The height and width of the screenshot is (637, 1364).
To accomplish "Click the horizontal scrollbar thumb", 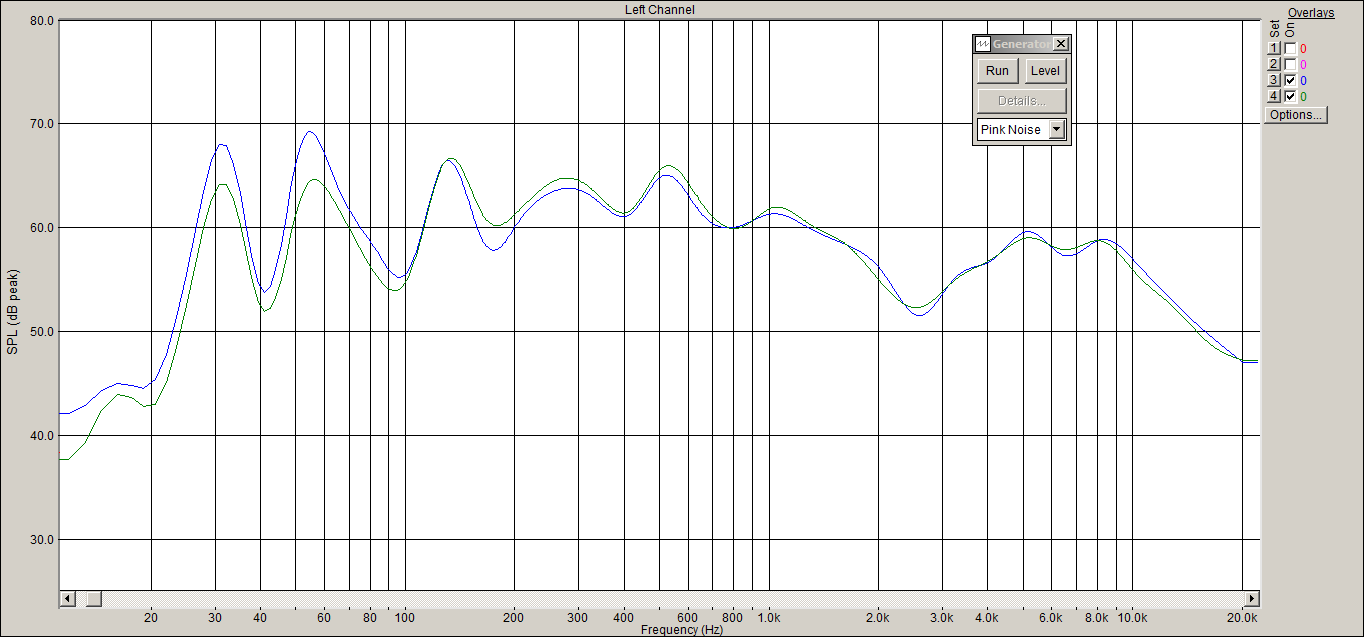I will pos(93,598).
